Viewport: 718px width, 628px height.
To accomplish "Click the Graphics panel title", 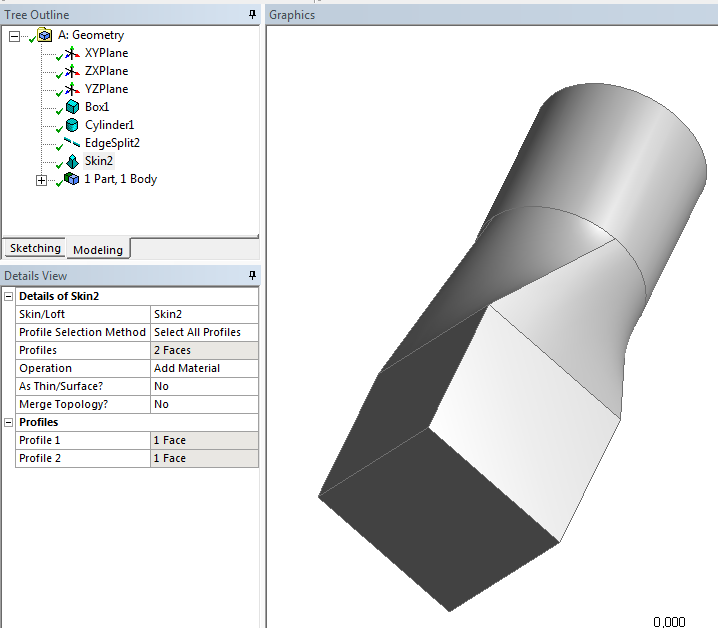I will (x=292, y=15).
